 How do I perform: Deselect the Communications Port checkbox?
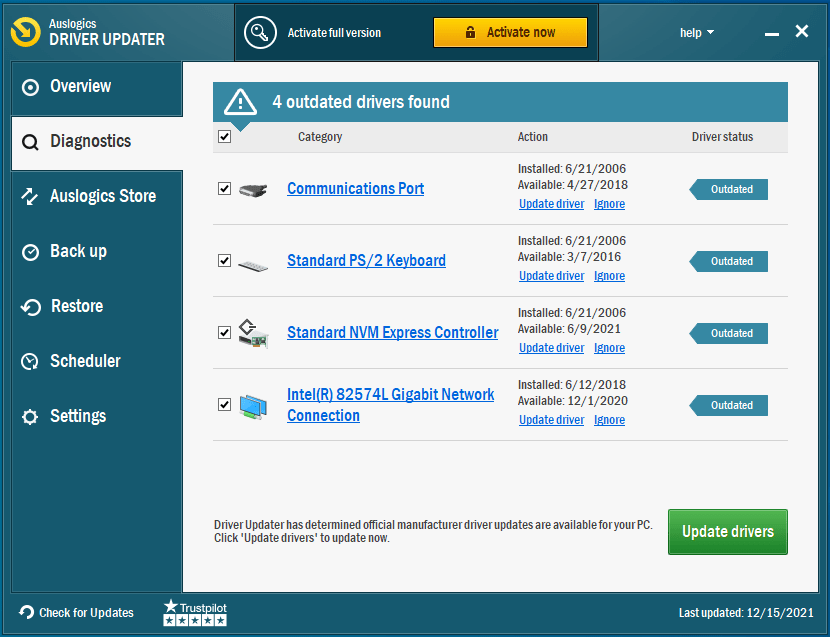[224, 189]
